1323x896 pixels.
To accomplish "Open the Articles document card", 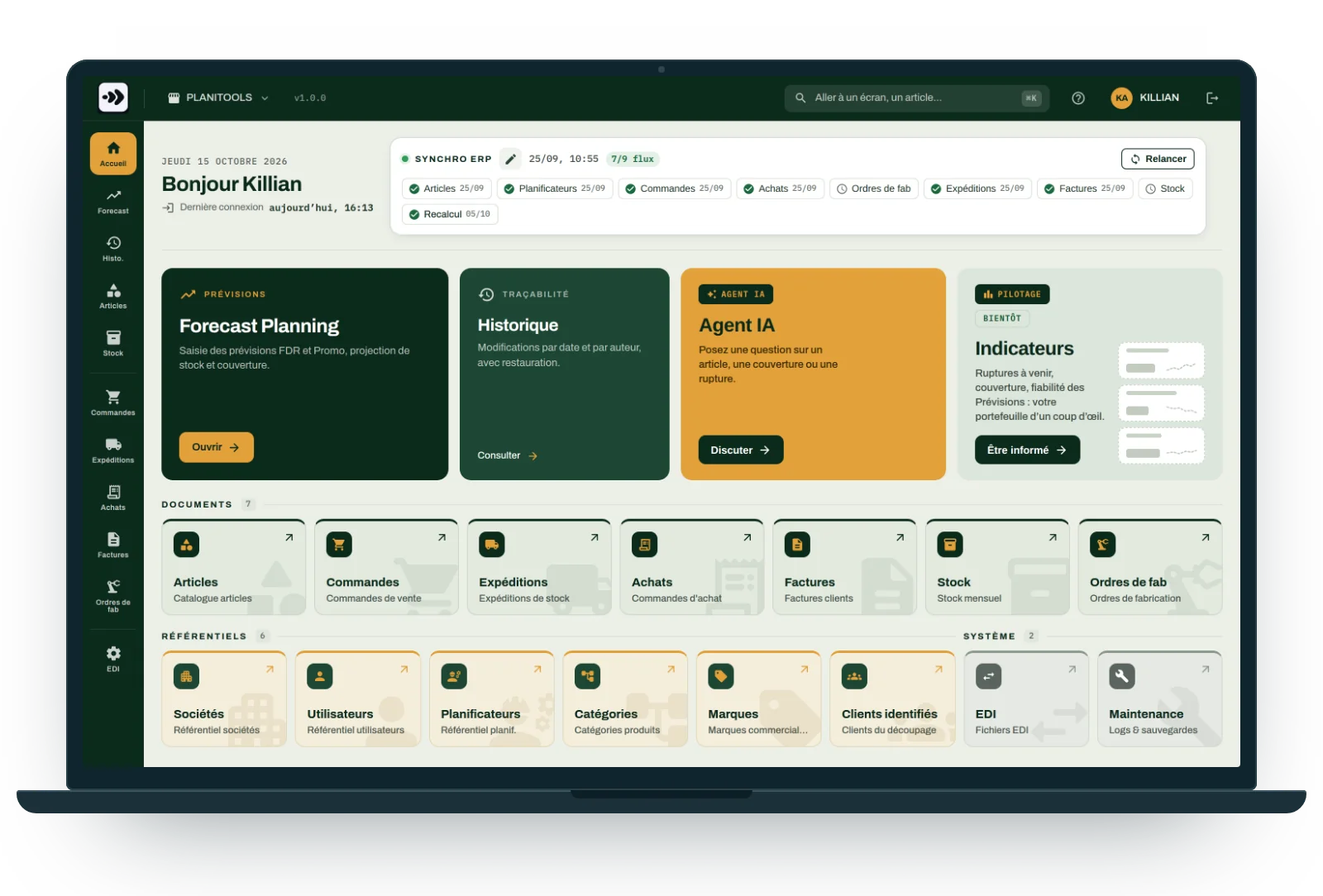I will pyautogui.click(x=233, y=567).
